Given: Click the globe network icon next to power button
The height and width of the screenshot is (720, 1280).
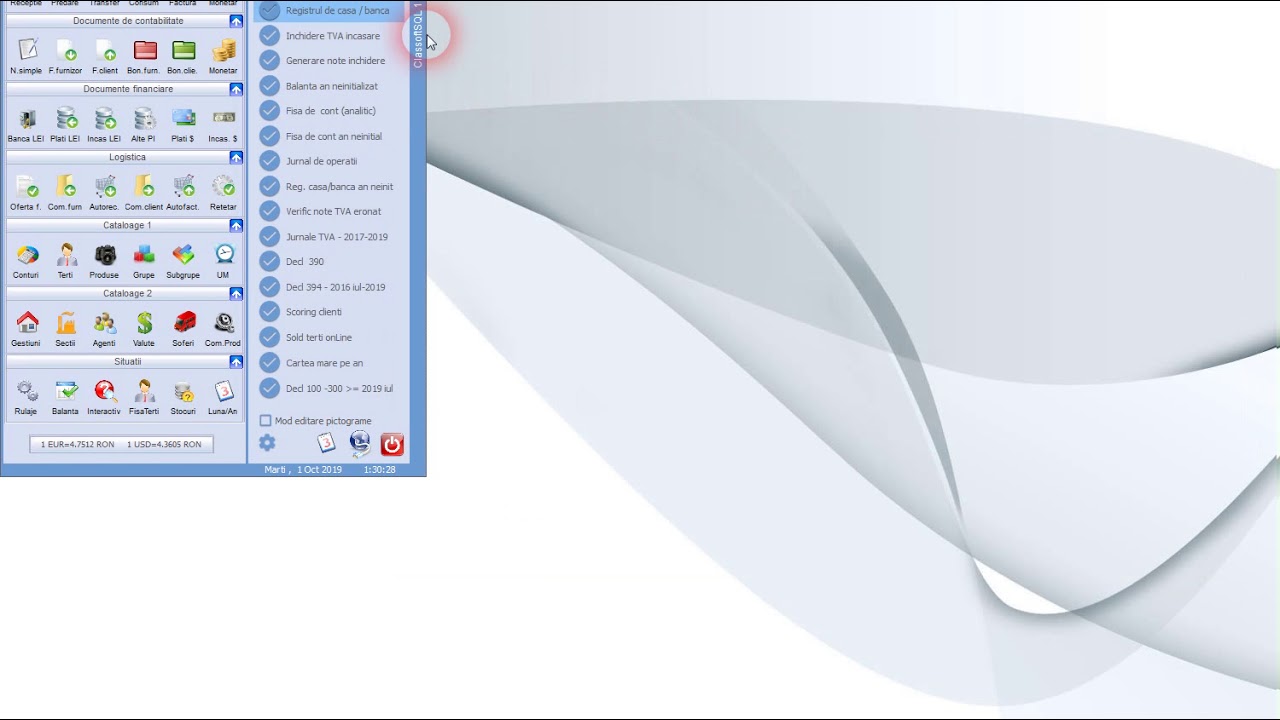Looking at the screenshot, I should [360, 443].
